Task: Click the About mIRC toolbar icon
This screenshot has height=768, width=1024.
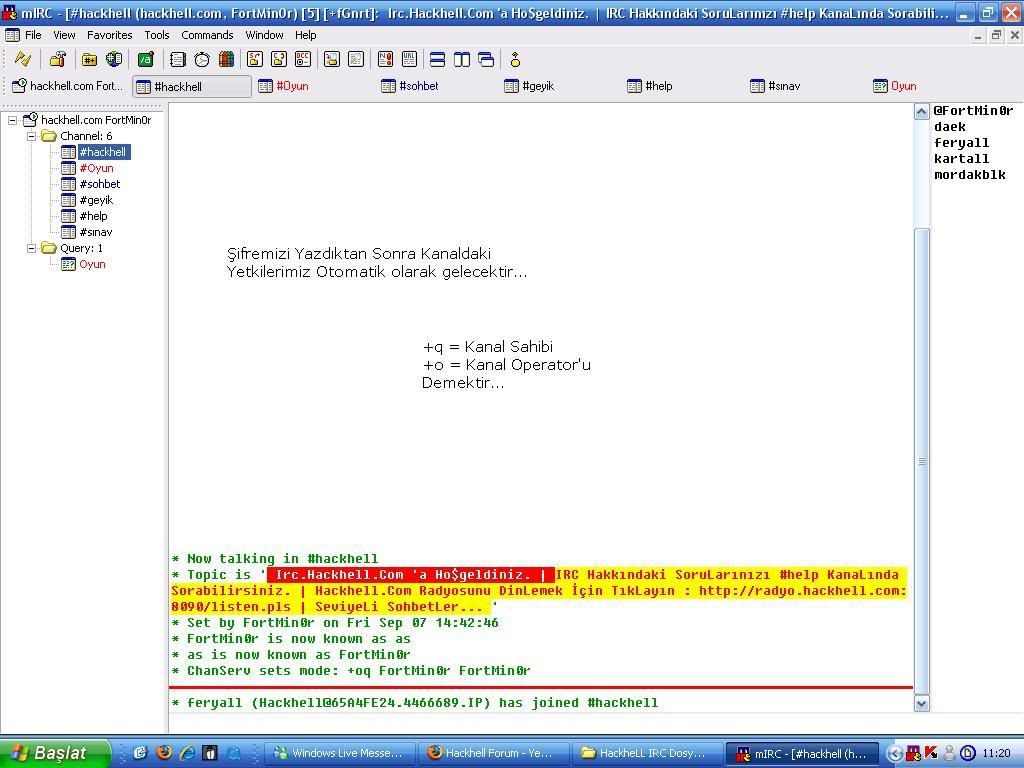Action: 515,60
